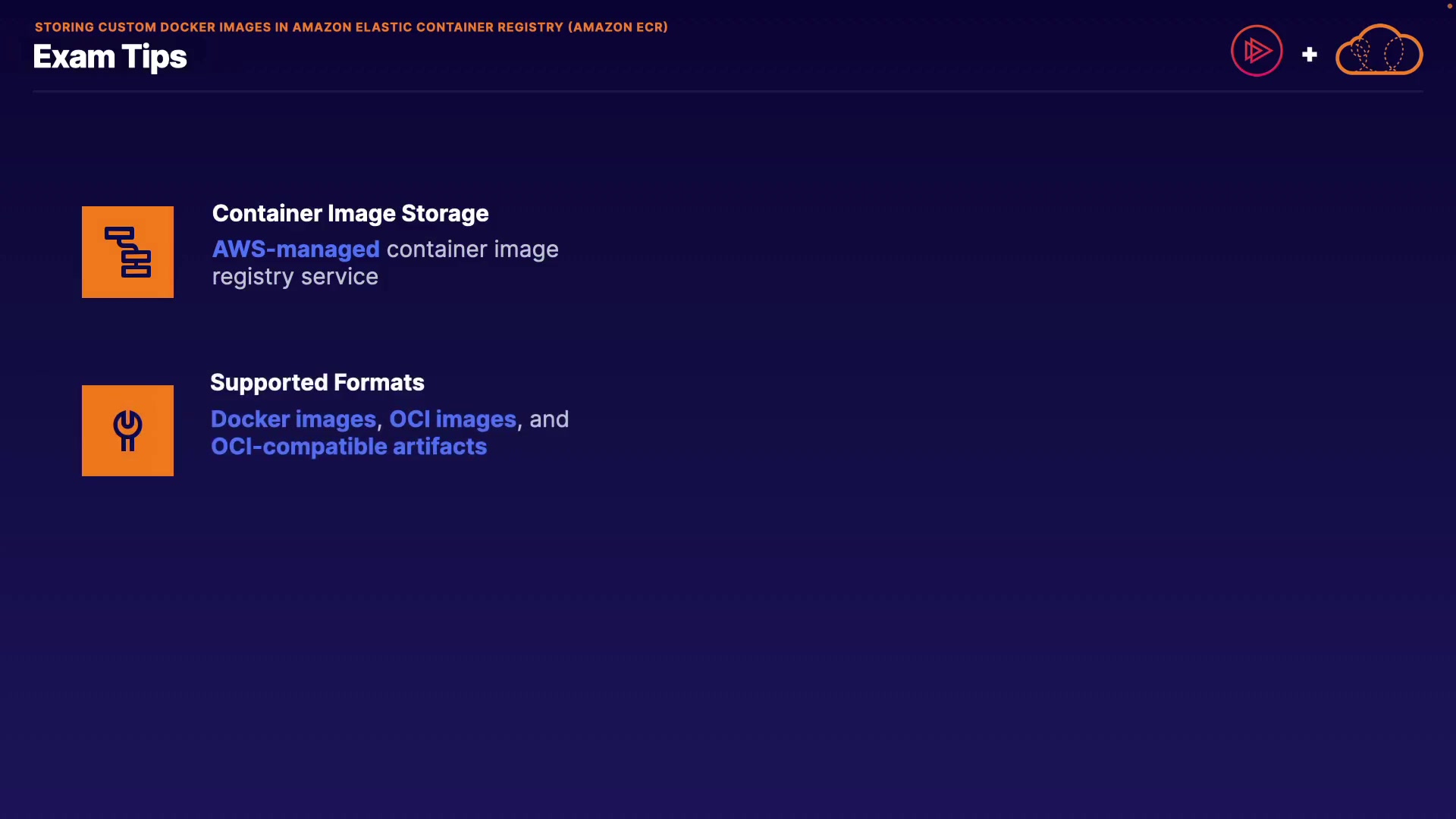Click the OCI-compatible artifacts text
Viewport: 1456px width, 819px height.
349,447
